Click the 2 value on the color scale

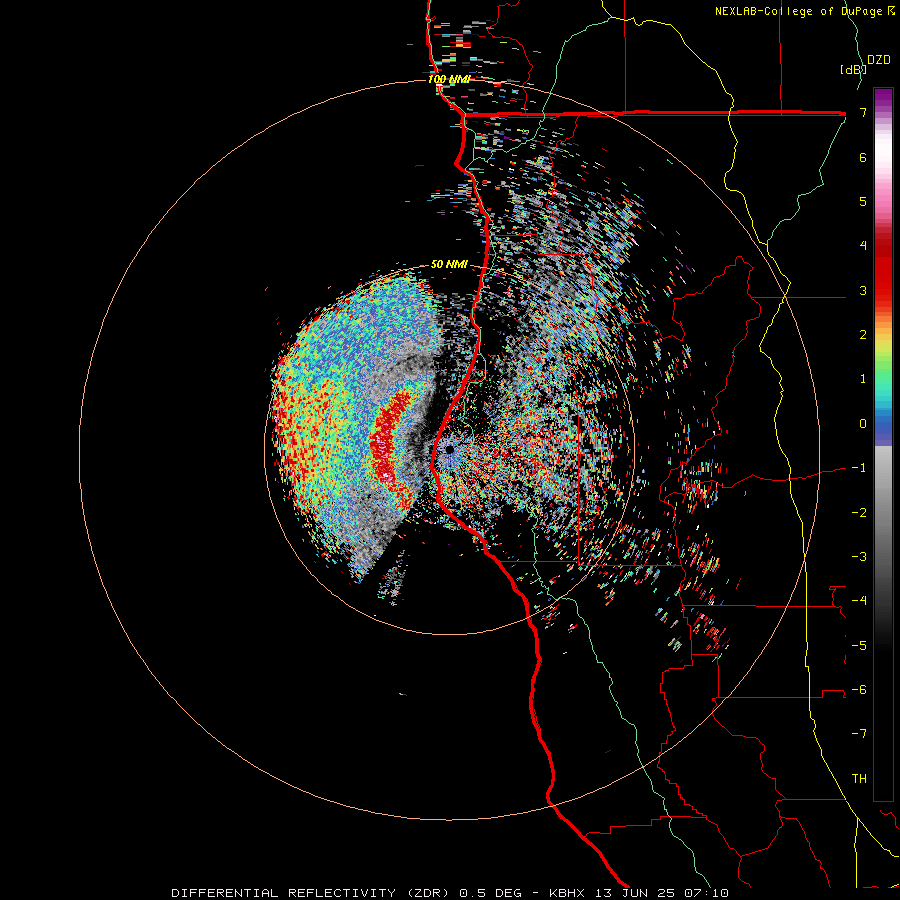click(x=863, y=335)
